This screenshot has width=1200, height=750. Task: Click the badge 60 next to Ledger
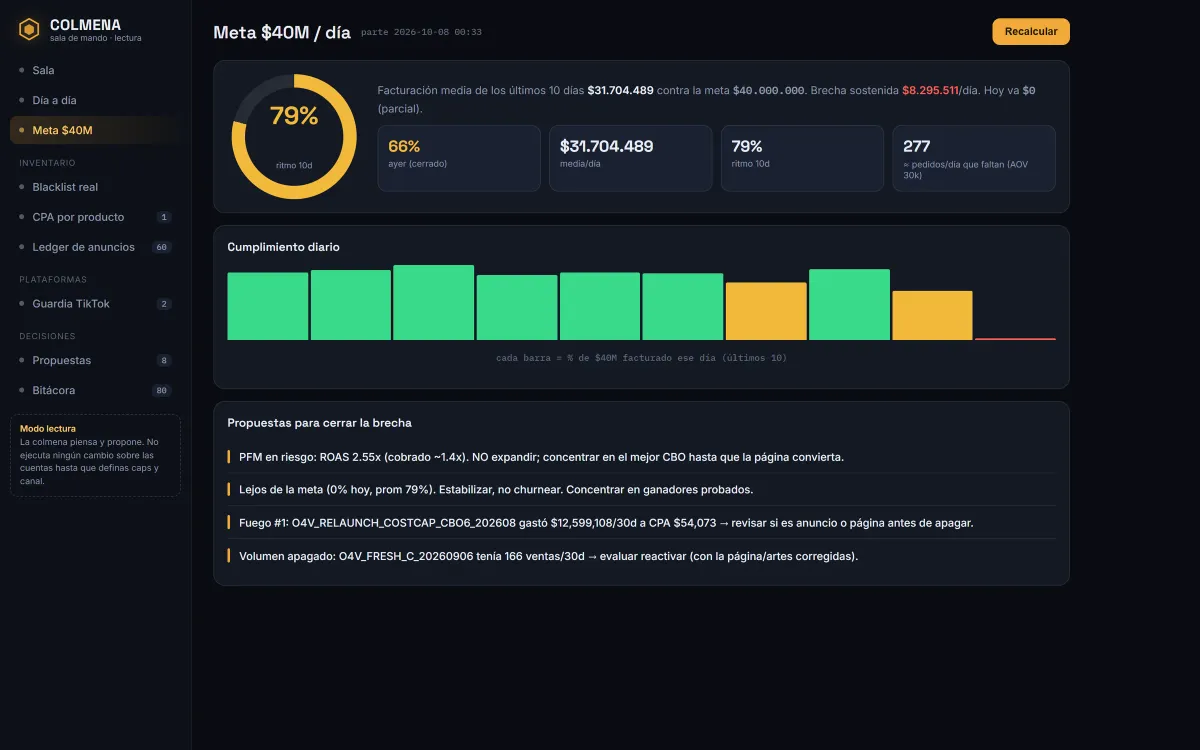pyautogui.click(x=162, y=247)
